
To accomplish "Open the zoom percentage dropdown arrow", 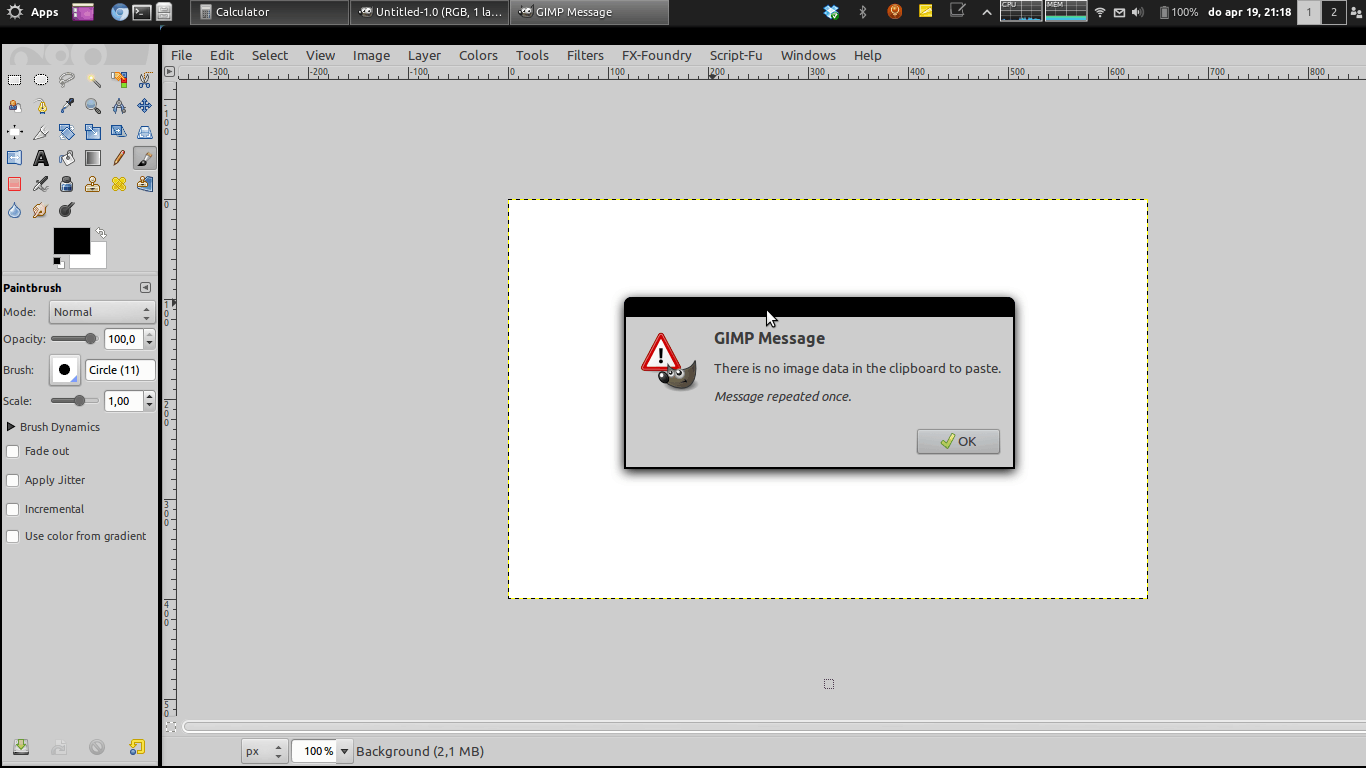I will [345, 751].
